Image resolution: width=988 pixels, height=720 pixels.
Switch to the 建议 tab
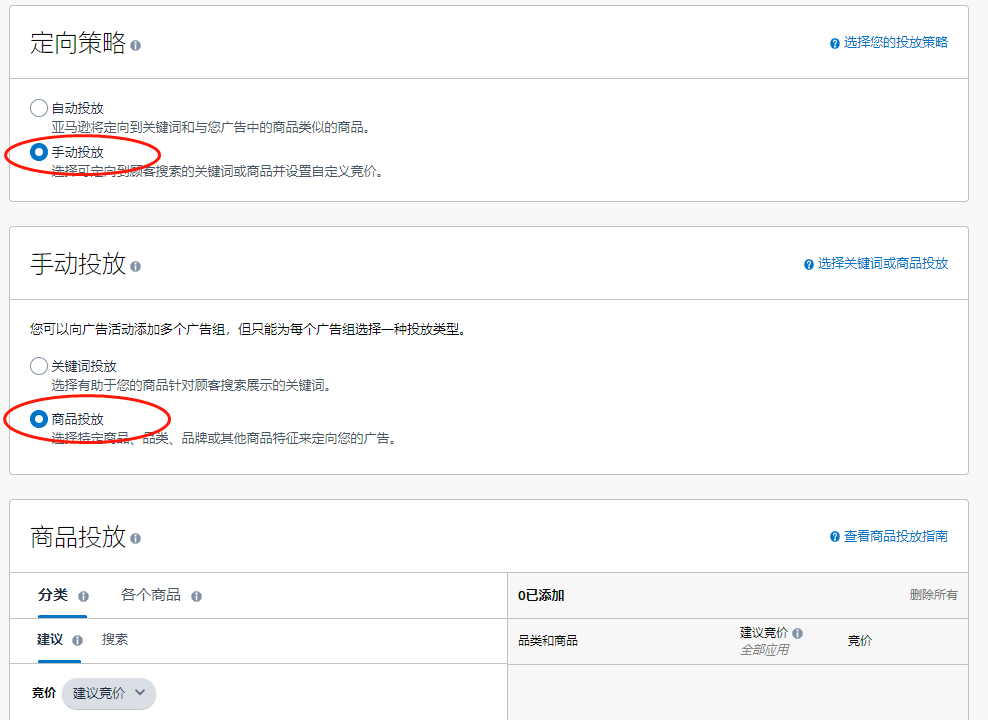click(48, 640)
